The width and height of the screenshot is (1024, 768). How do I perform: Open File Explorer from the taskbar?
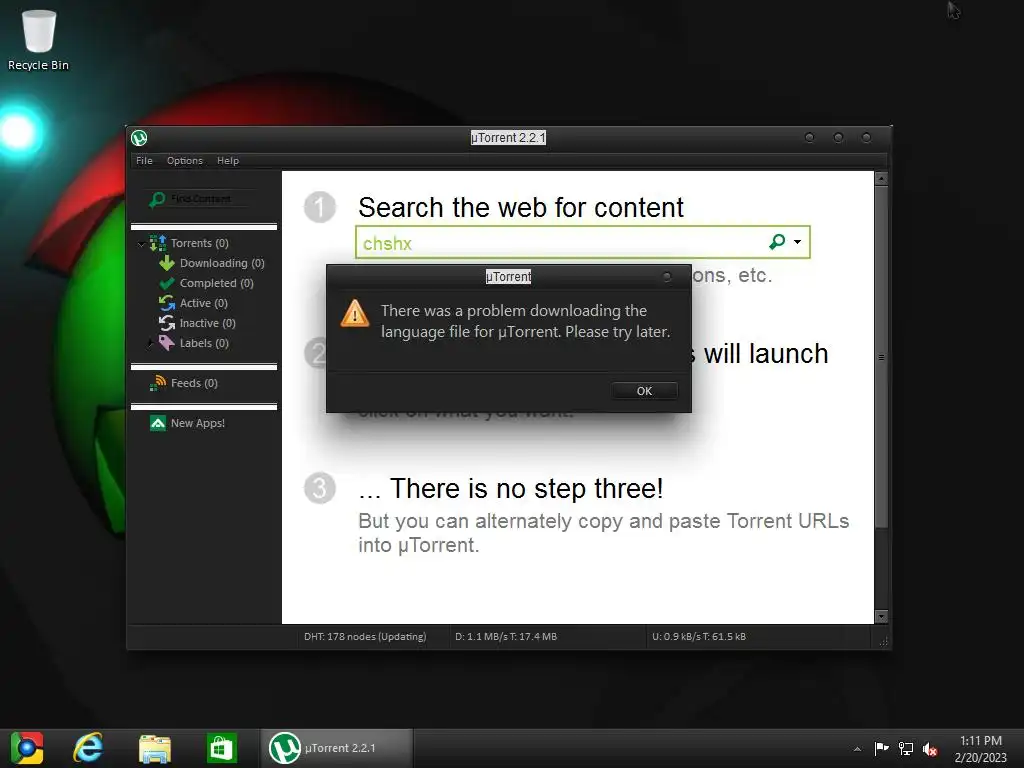click(x=155, y=748)
